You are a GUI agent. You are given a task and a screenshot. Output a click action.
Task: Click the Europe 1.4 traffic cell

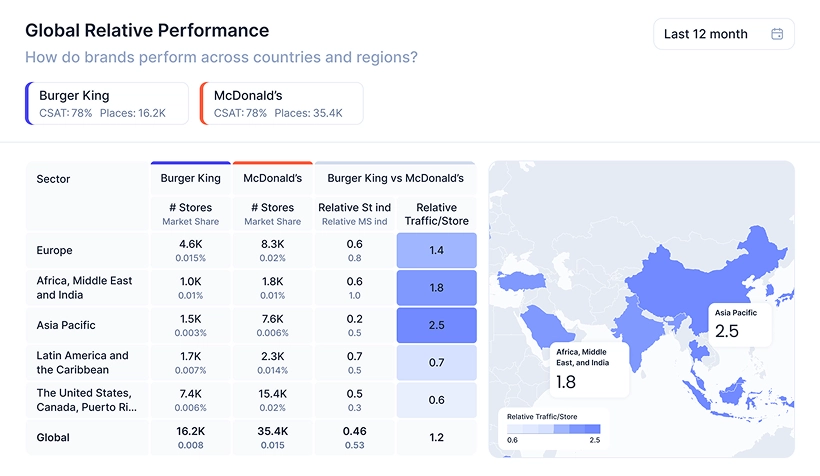[x=436, y=250]
